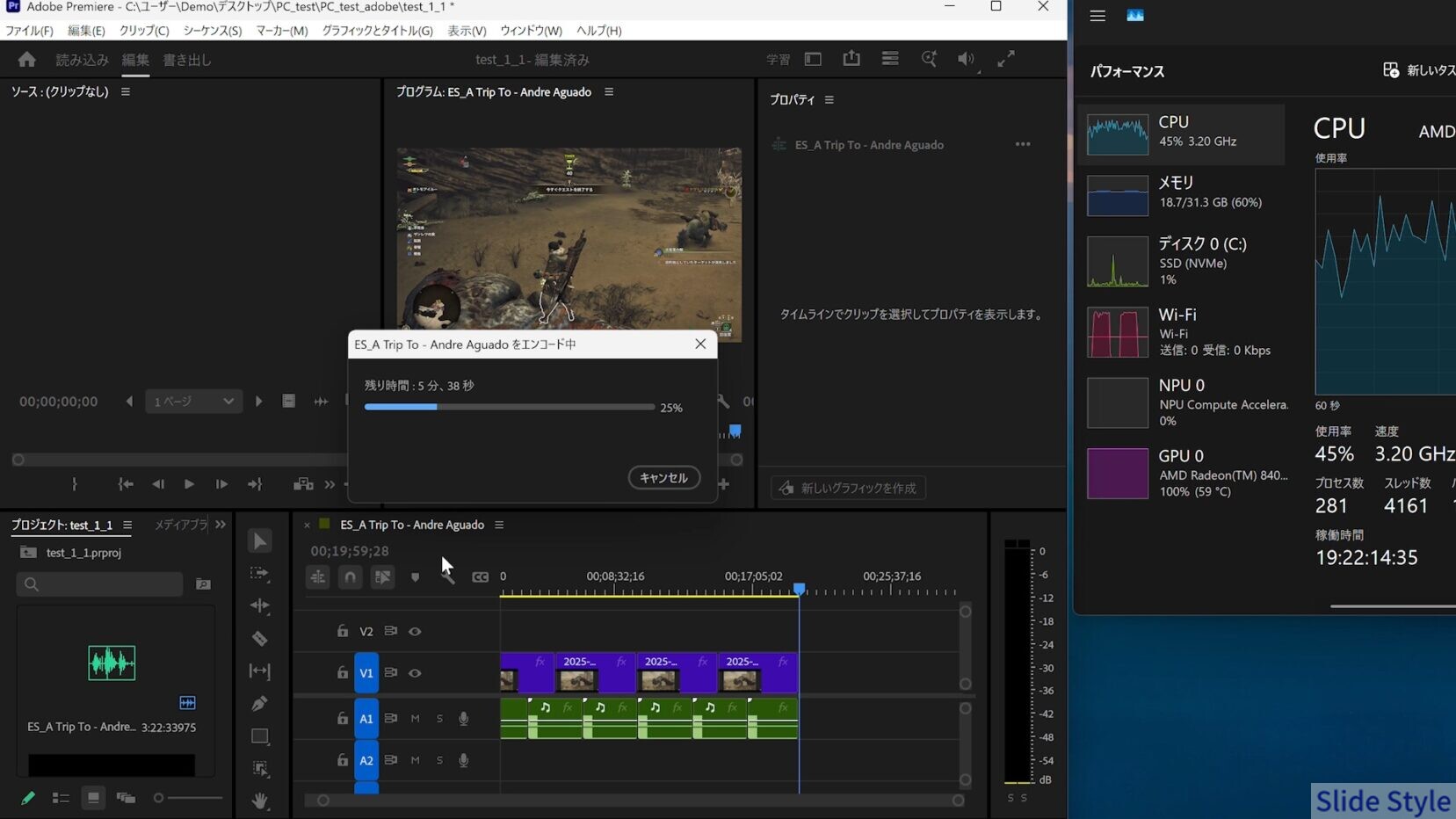Add a marker in the timeline
Image resolution: width=1456 pixels, height=819 pixels.
point(415,576)
